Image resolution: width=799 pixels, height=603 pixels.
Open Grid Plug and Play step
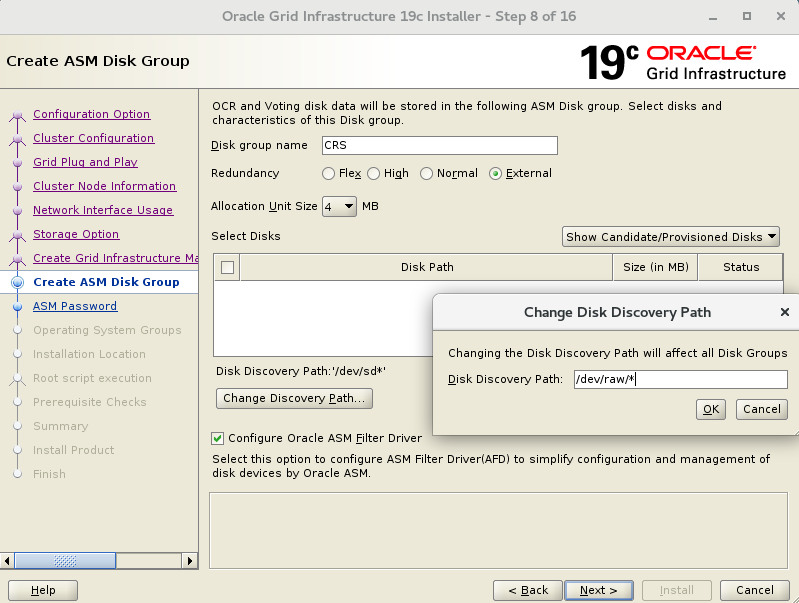tap(85, 162)
